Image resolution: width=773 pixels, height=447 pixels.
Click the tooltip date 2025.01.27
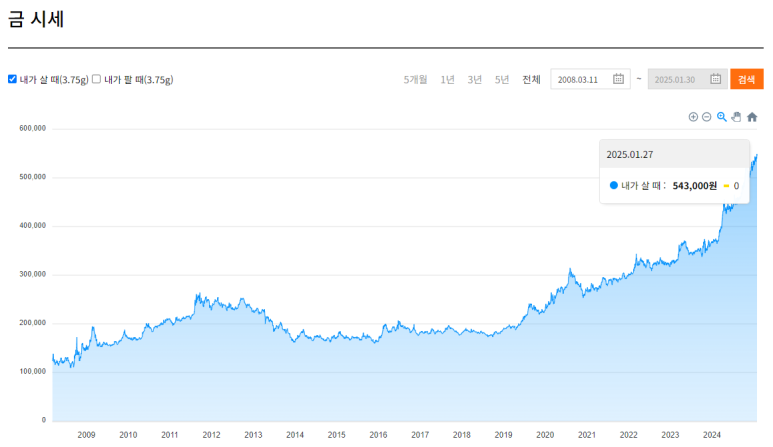[x=630, y=155]
